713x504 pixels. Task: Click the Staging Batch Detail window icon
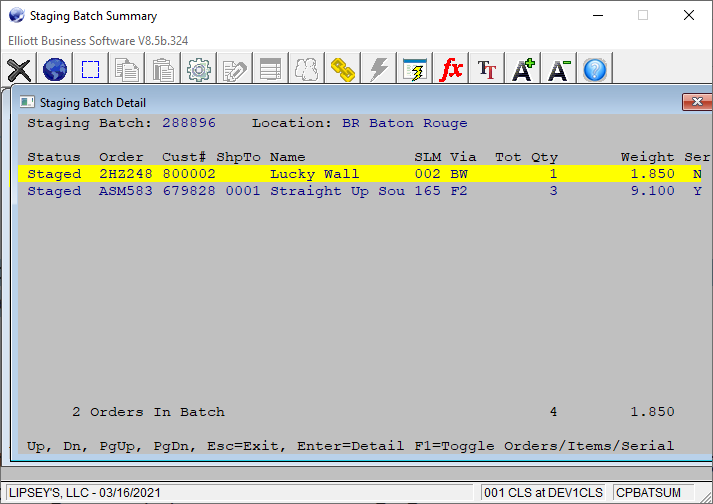point(27,102)
